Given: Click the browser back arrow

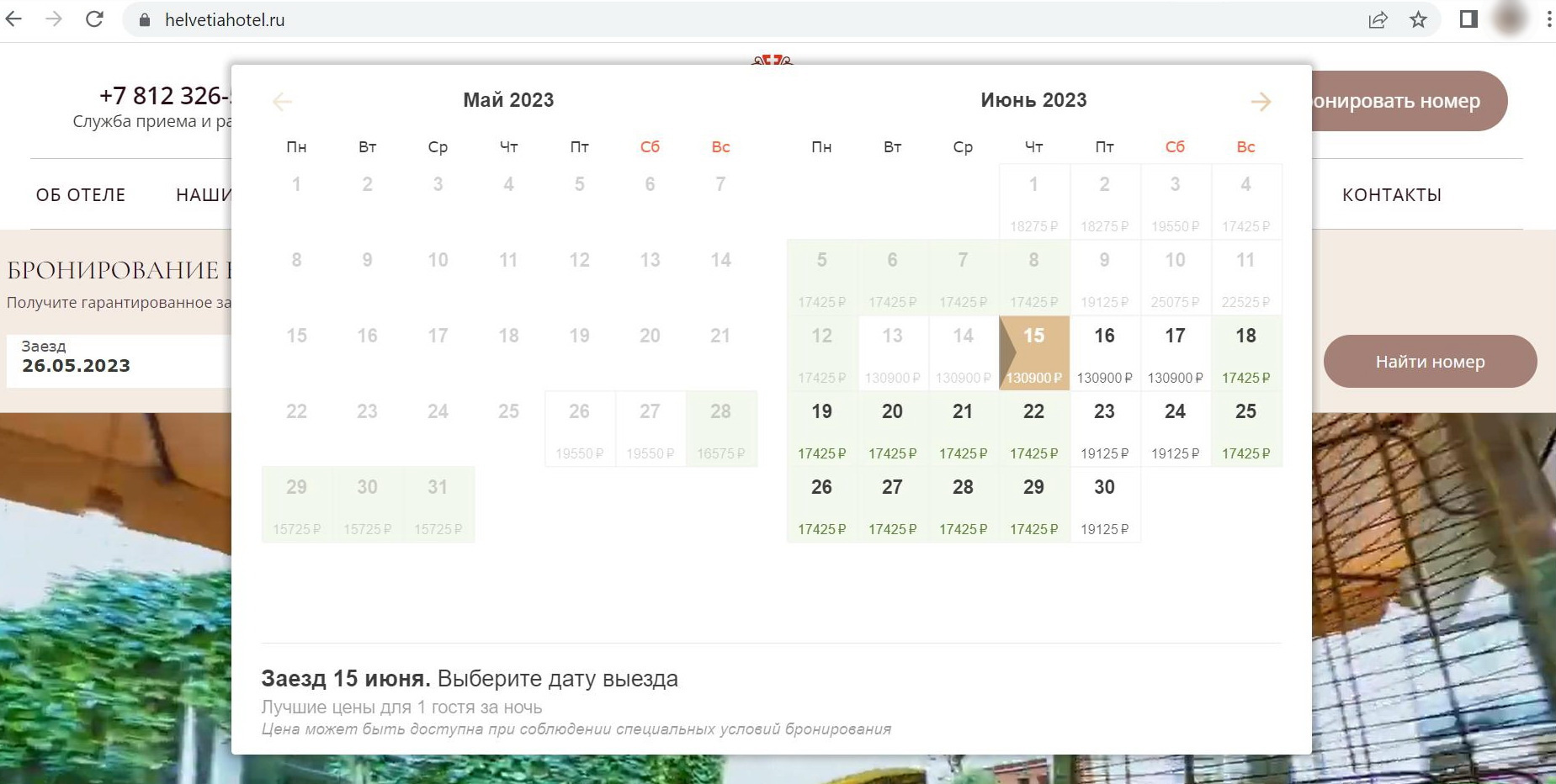Looking at the screenshot, I should point(13,19).
